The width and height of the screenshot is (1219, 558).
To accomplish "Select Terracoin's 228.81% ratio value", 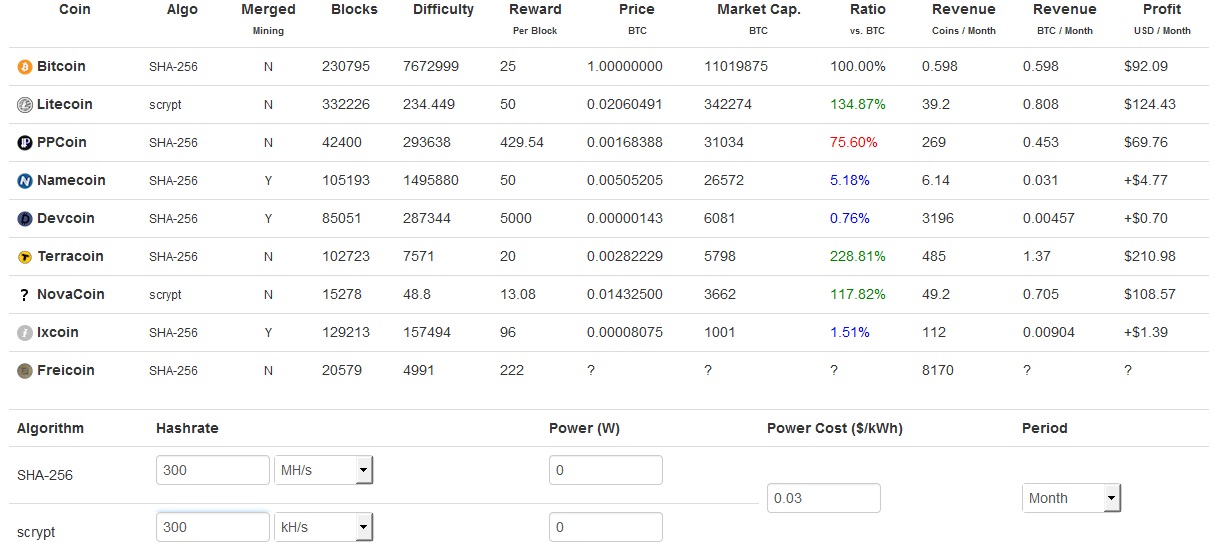I will pos(858,256).
